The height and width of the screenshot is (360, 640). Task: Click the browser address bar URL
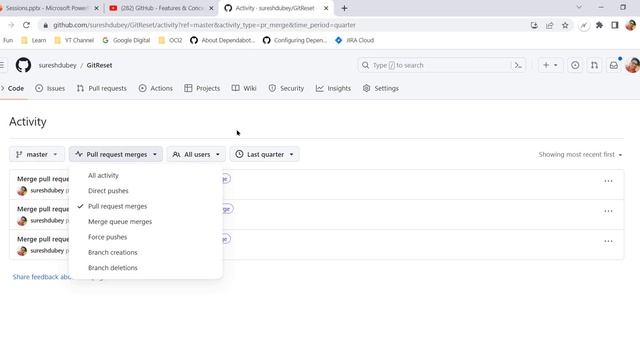[x=204, y=25]
